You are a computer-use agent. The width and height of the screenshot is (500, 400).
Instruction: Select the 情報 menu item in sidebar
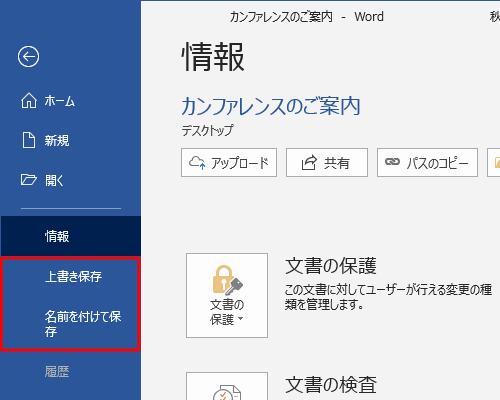pos(70,236)
